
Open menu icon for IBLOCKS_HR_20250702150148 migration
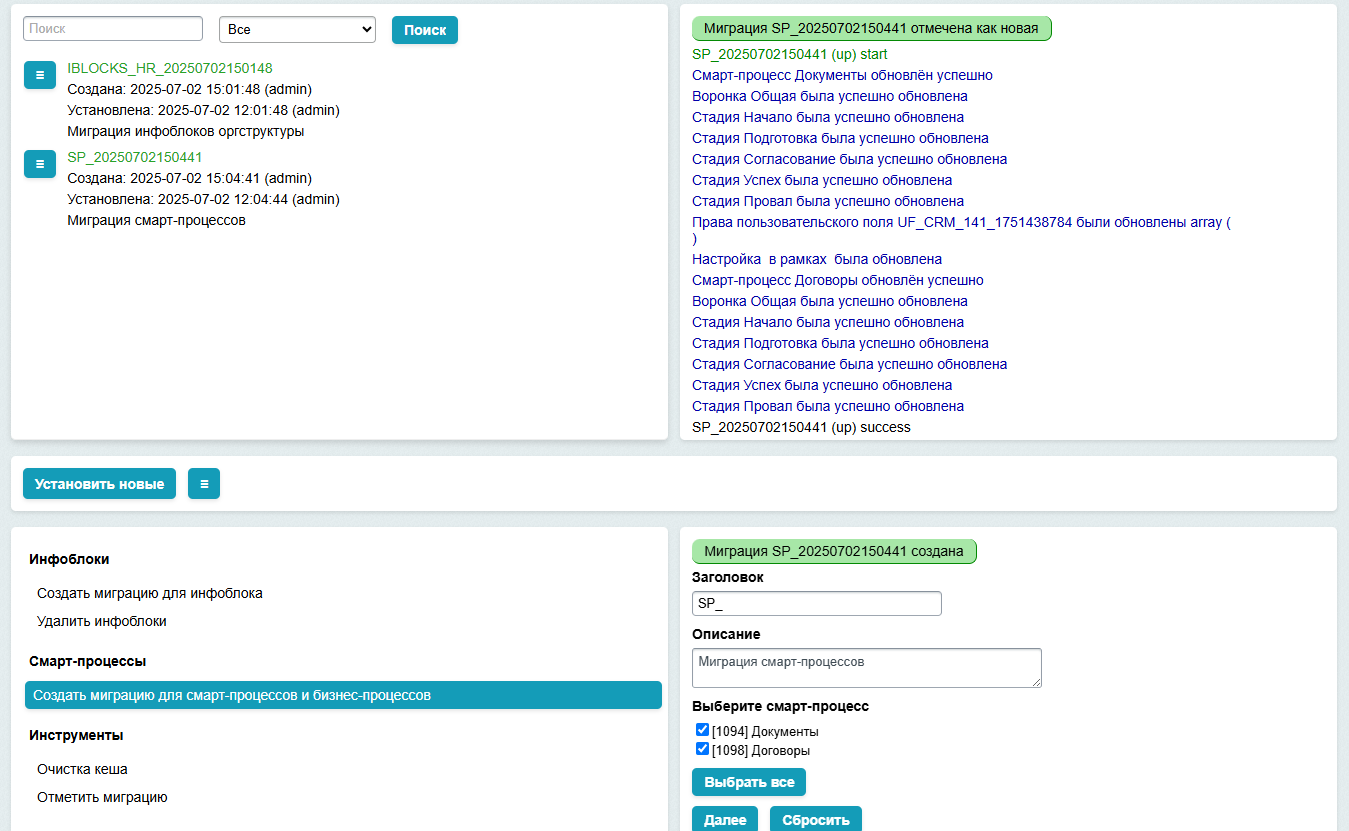(x=39, y=75)
